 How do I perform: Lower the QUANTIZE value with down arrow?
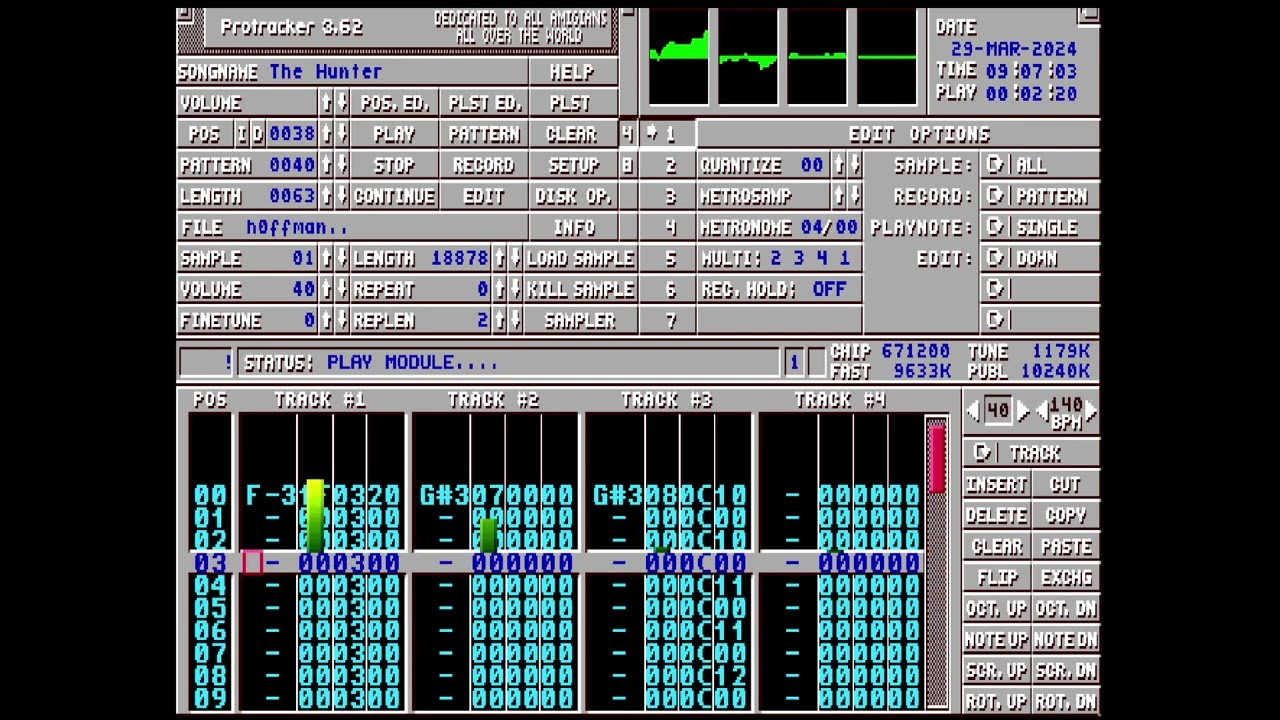[854, 165]
